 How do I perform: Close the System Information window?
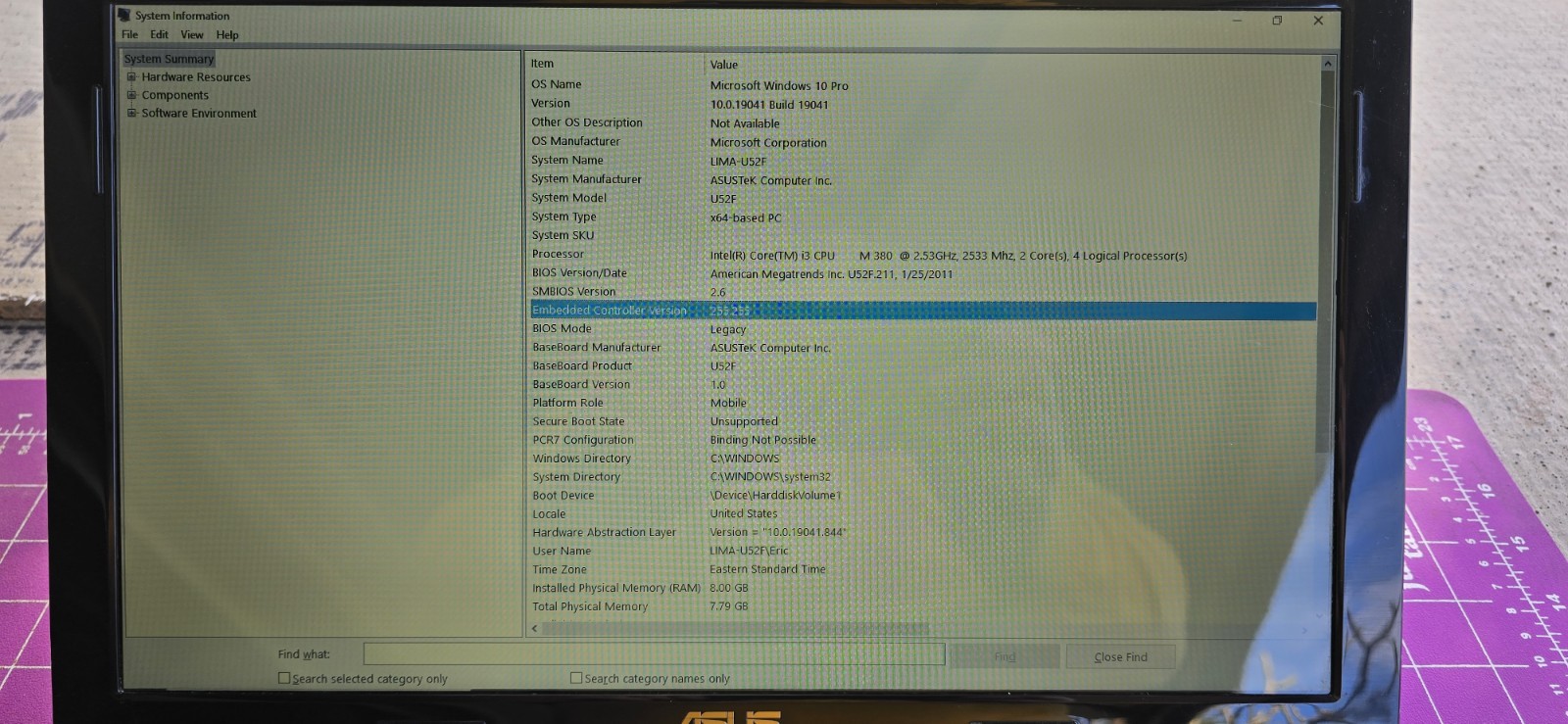click(1318, 21)
